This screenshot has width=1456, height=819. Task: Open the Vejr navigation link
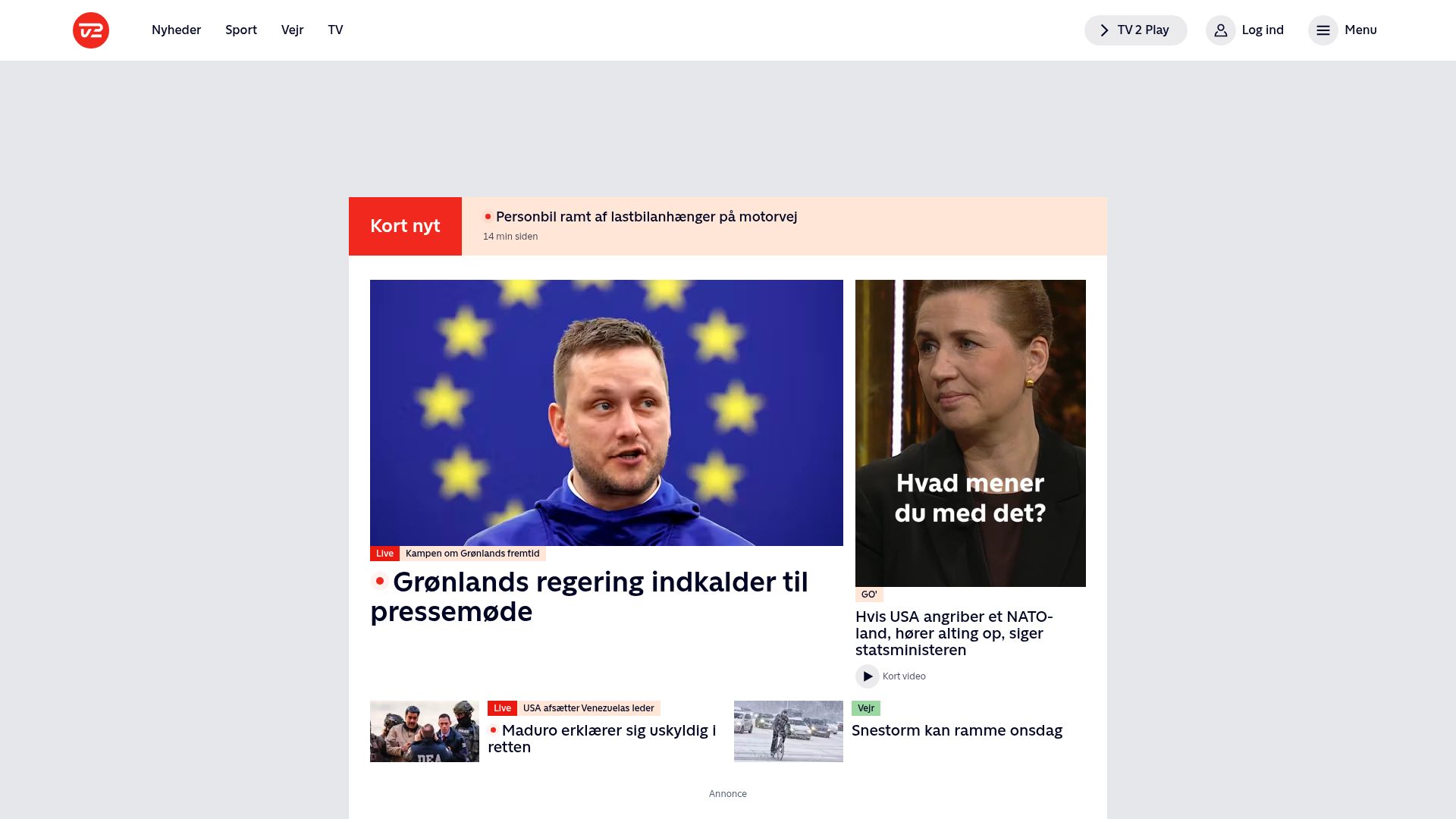point(292,30)
